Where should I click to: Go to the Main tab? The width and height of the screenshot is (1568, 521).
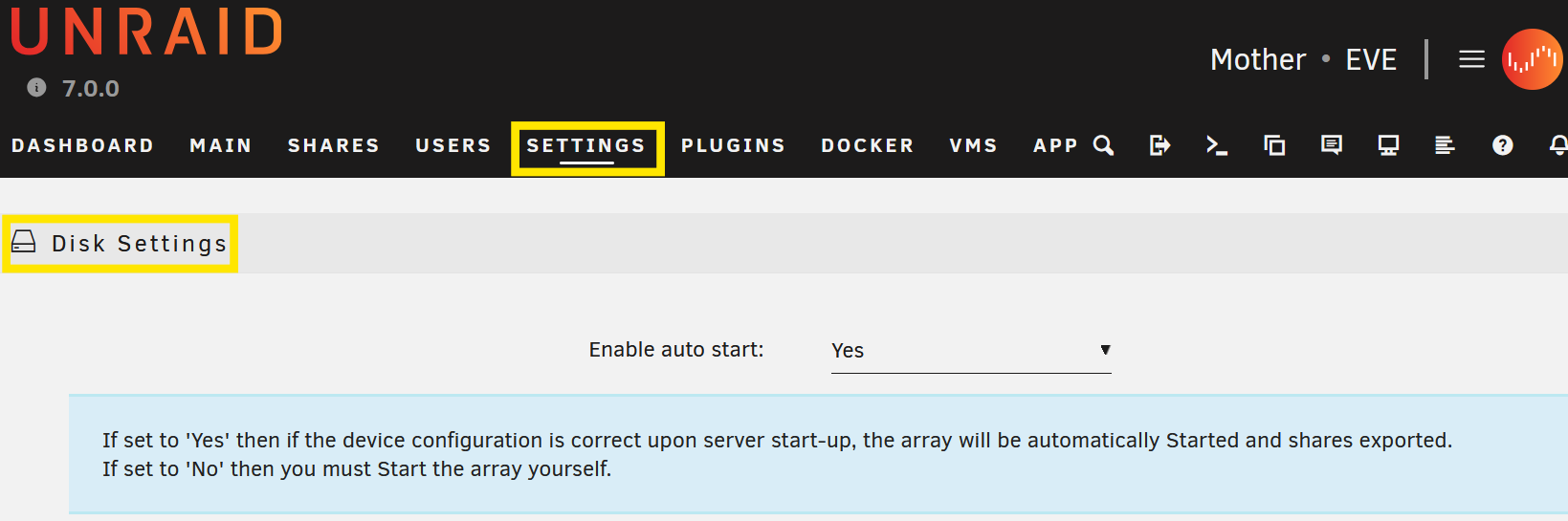pyautogui.click(x=221, y=145)
